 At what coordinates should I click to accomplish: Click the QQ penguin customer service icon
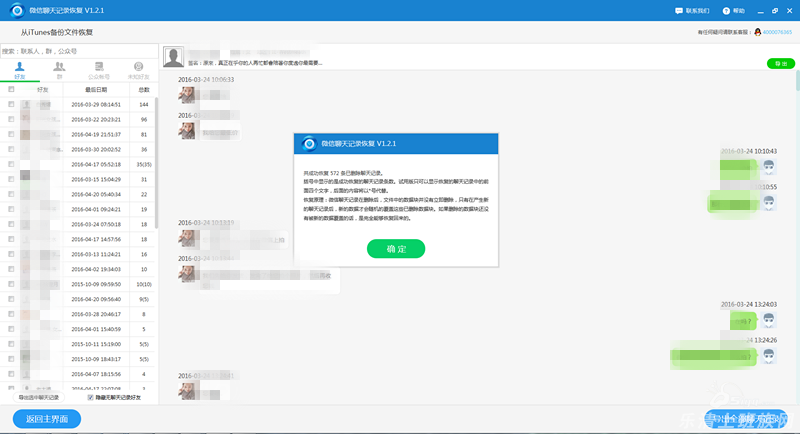tap(757, 32)
